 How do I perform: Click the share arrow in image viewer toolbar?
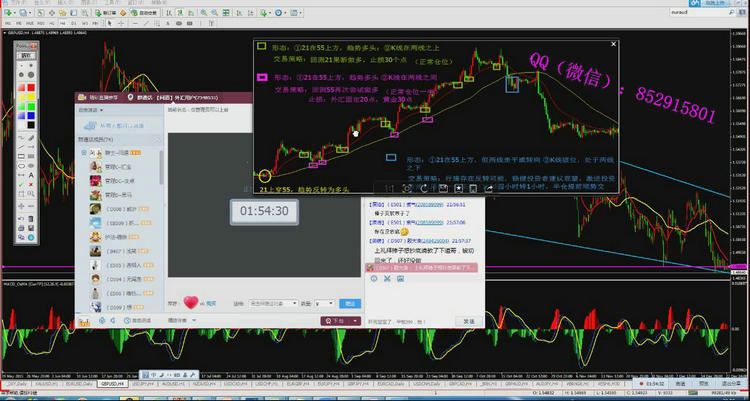[x=489, y=189]
